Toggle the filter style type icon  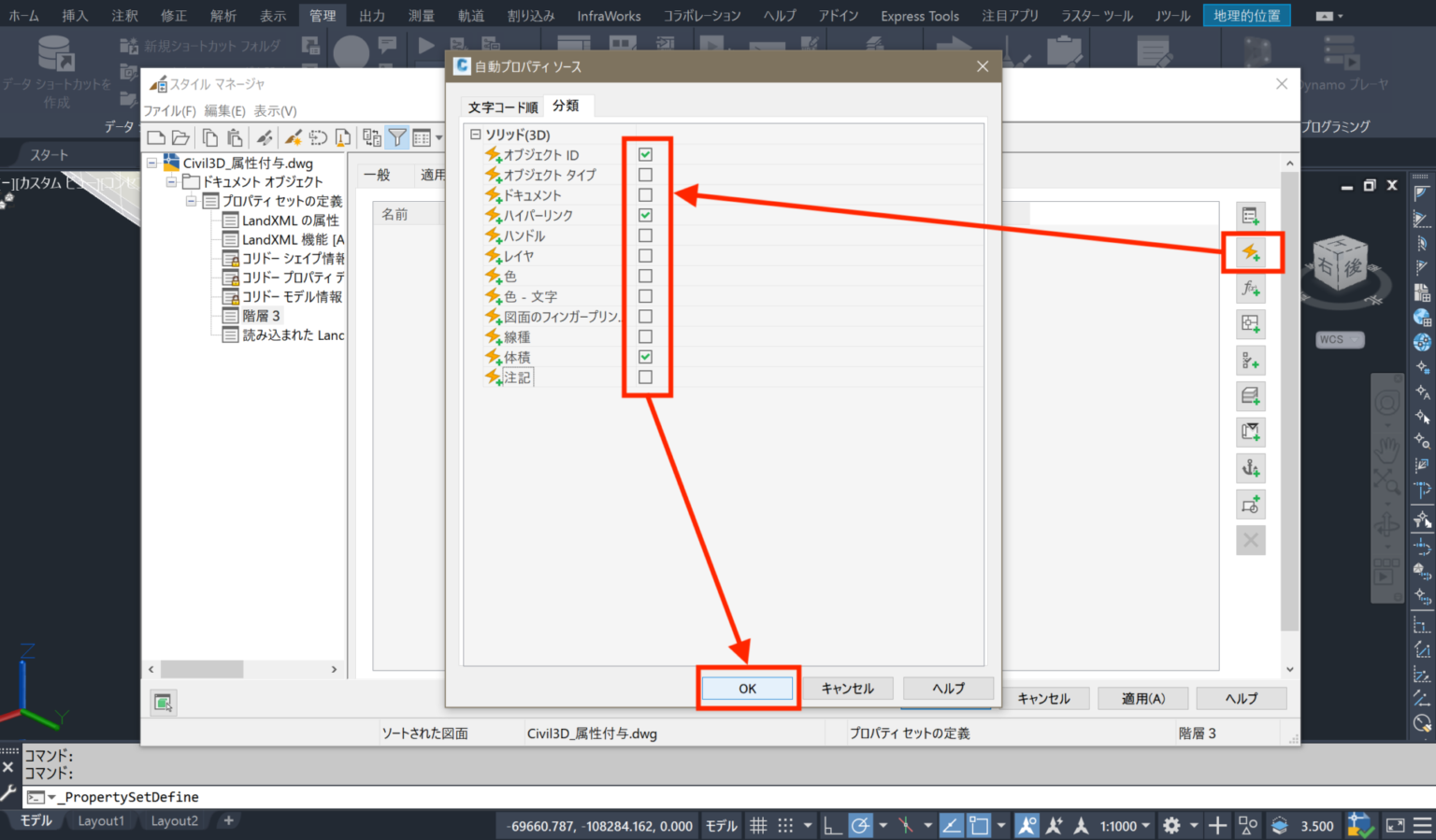click(x=397, y=137)
